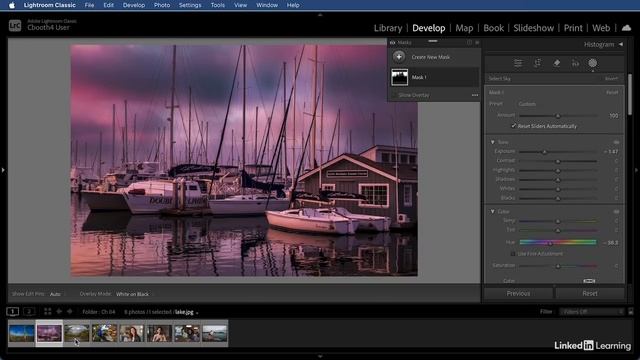Viewport: 640px width, 360px height.
Task: Open the Settings menu in menu bar
Action: point(190,5)
